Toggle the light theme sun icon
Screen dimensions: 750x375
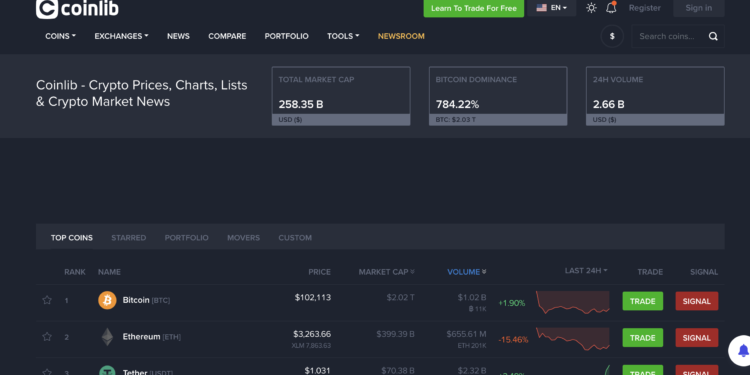click(x=591, y=8)
